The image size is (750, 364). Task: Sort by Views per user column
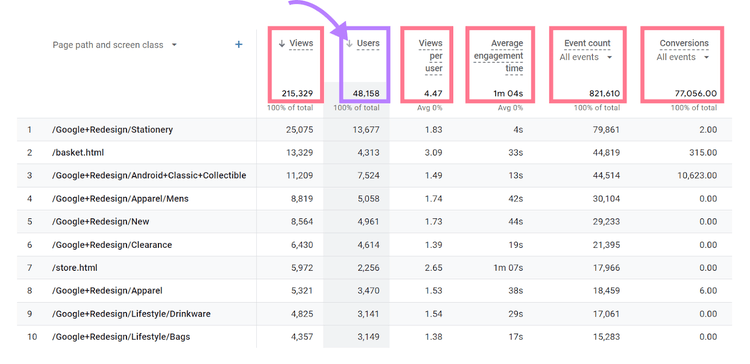tap(430, 55)
